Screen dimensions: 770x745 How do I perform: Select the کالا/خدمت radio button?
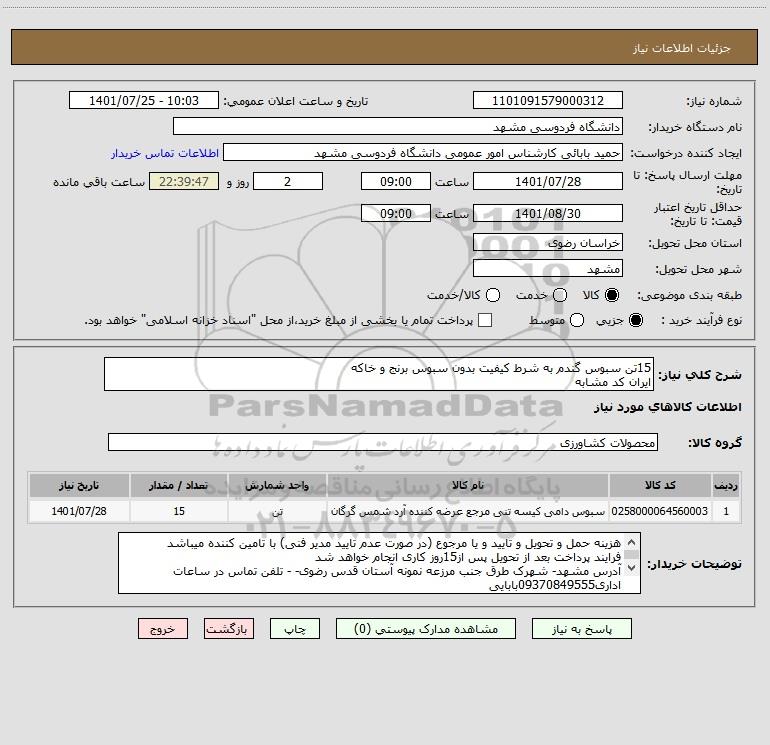493,295
